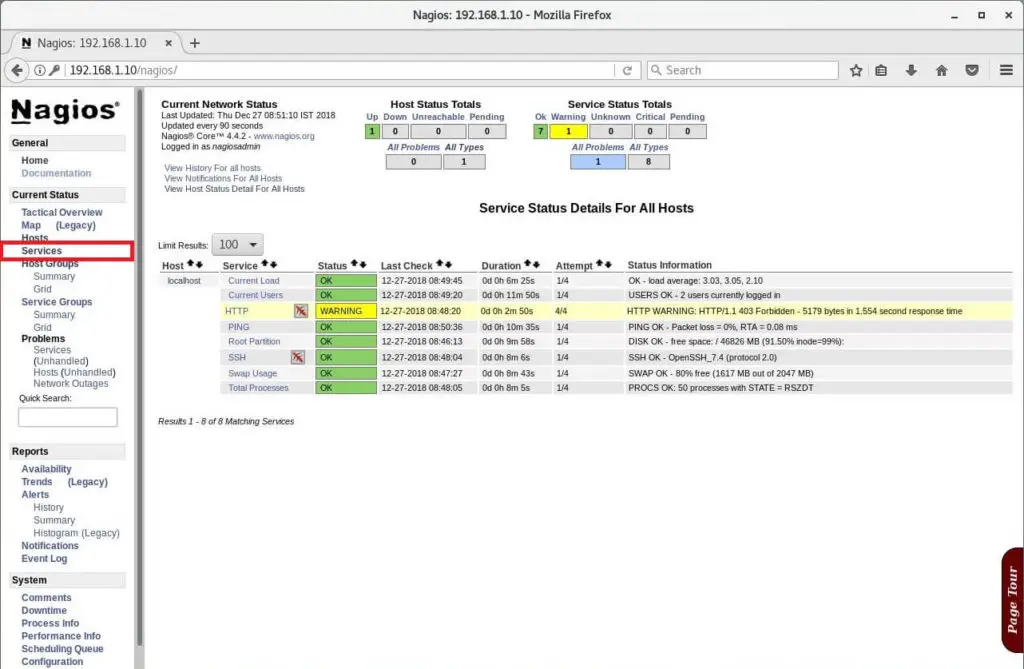Click View History For all hosts
Viewport: 1024px width, 669px height.
212,168
